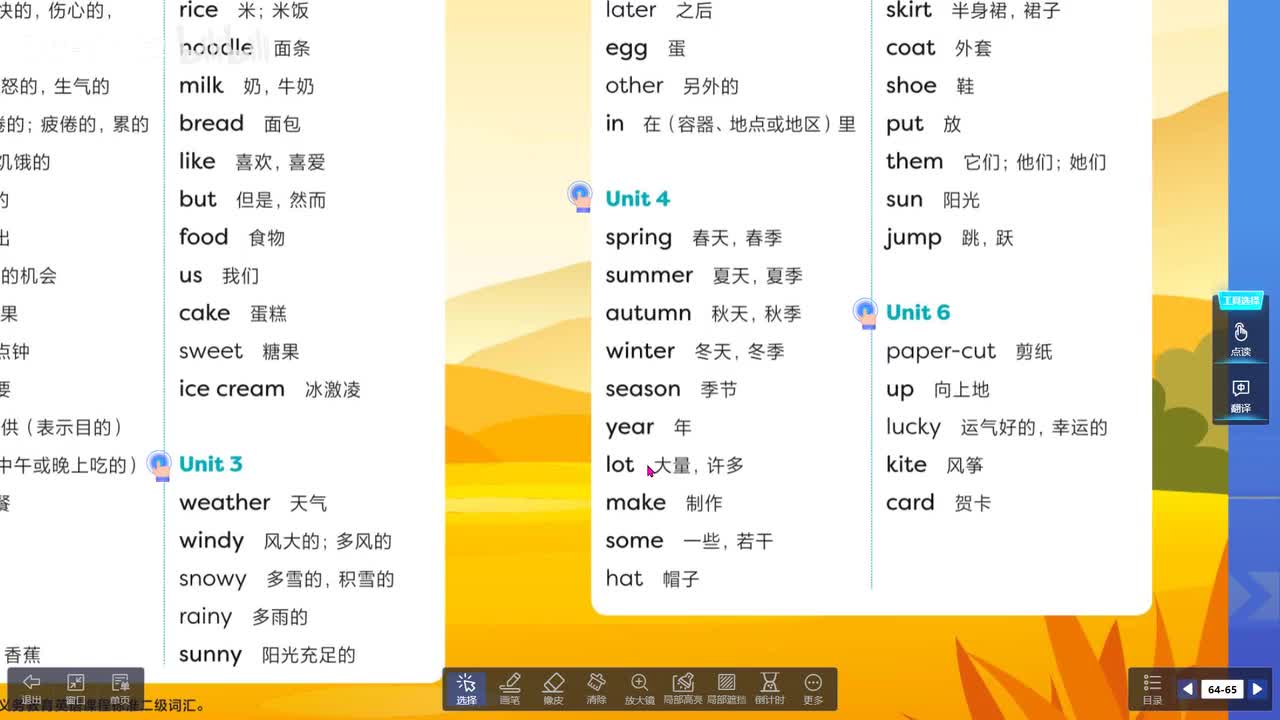Click the word "them"
The width and height of the screenshot is (1280, 720).
914,161
